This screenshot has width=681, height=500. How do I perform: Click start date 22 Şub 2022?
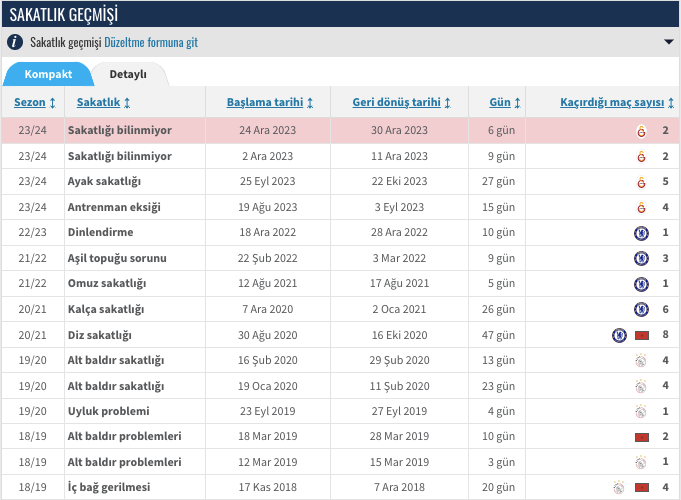point(268,258)
